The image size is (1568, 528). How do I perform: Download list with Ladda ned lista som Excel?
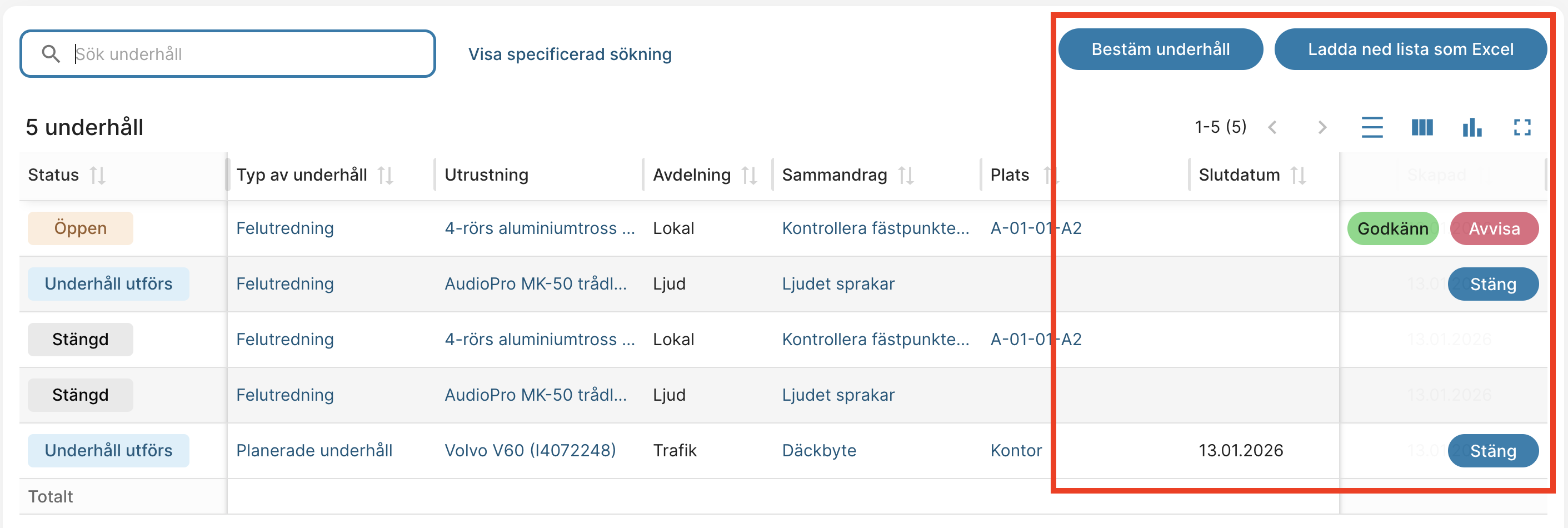[x=1410, y=49]
